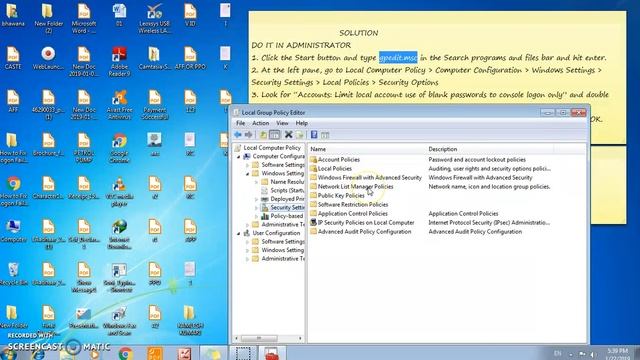Expand Windows Settings under User Configuration
This screenshot has width=640, height=360.
pyautogui.click(x=247, y=250)
